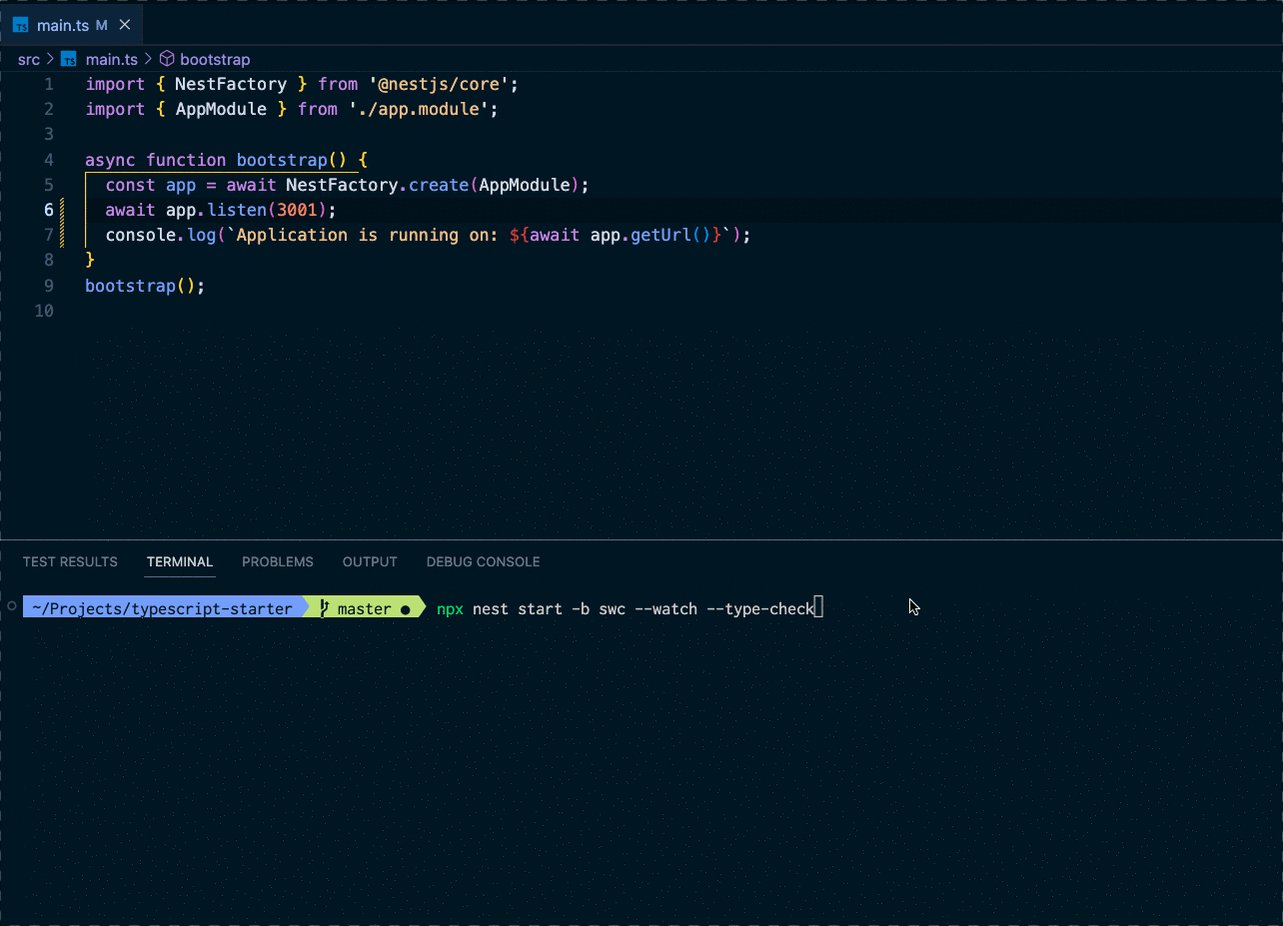Image resolution: width=1283 pixels, height=926 pixels.
Task: Select the TEST RESULTS tab
Action: pyautogui.click(x=70, y=562)
